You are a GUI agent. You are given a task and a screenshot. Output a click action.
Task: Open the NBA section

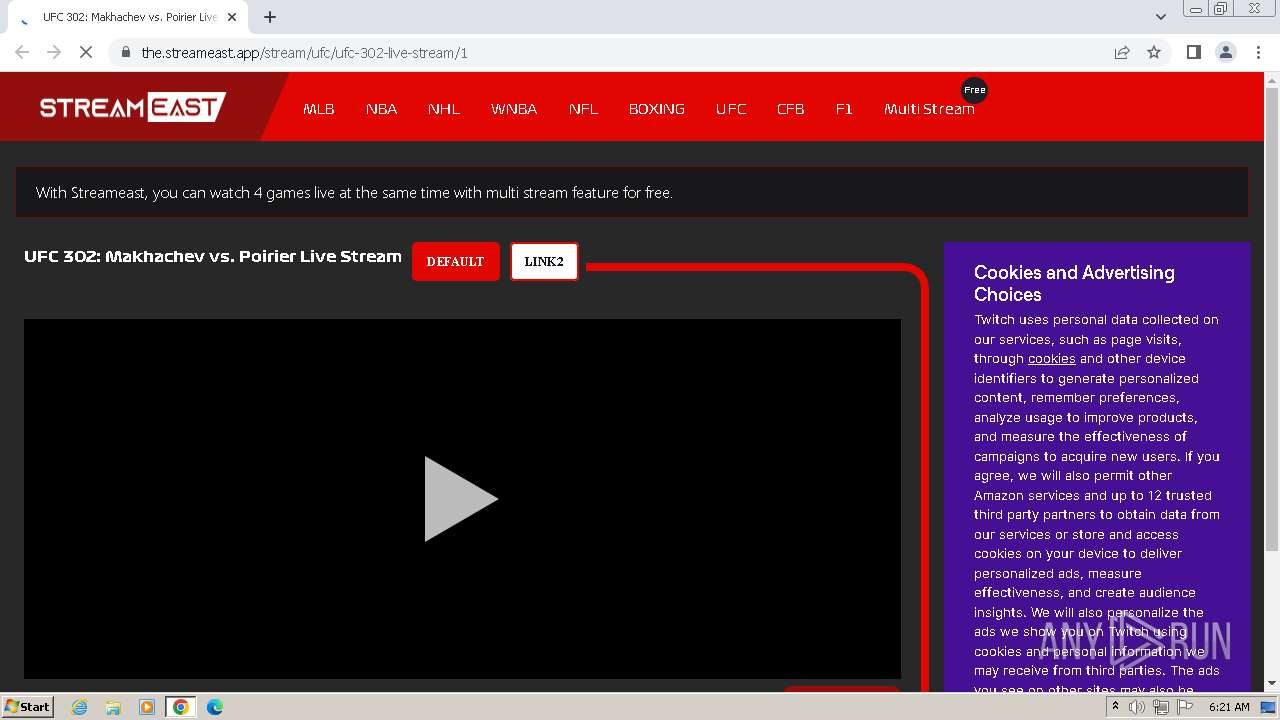pos(381,109)
